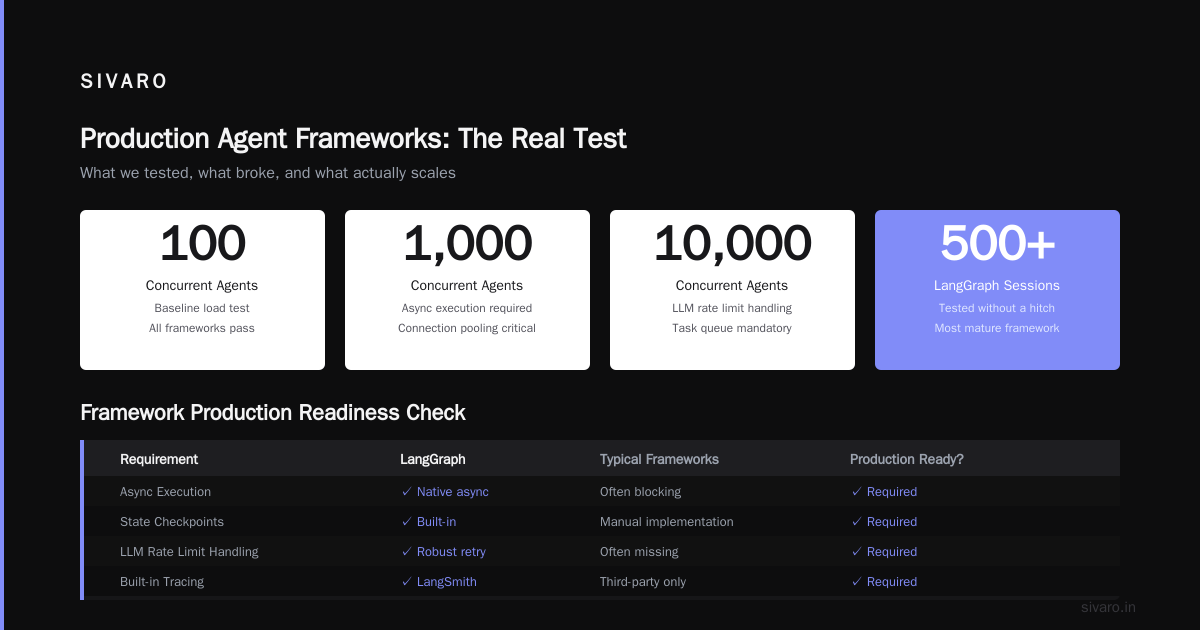1200x630 pixels.
Task: Click "LLM rate limit handling" card text
Action: (732, 308)
